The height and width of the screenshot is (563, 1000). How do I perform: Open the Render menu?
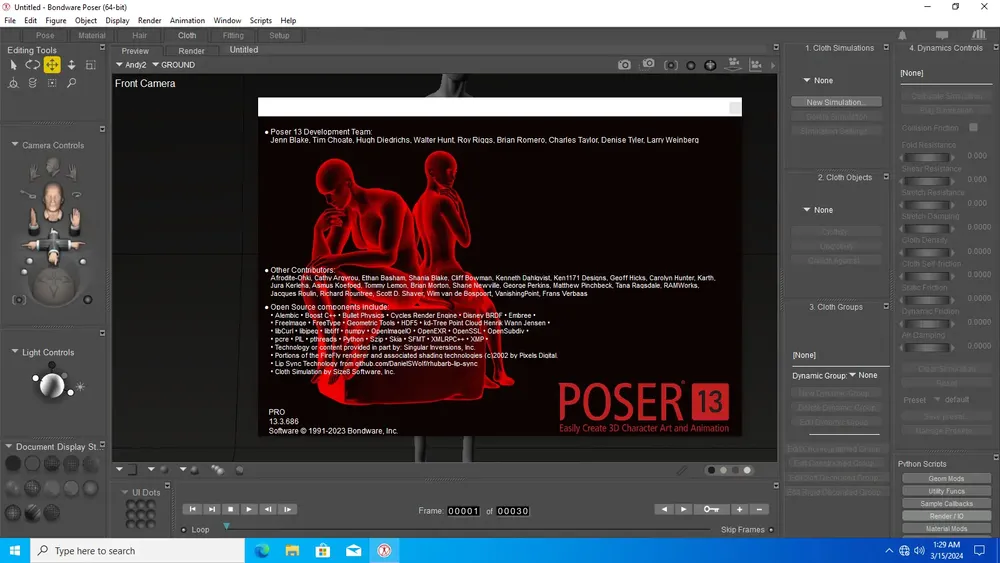(150, 20)
